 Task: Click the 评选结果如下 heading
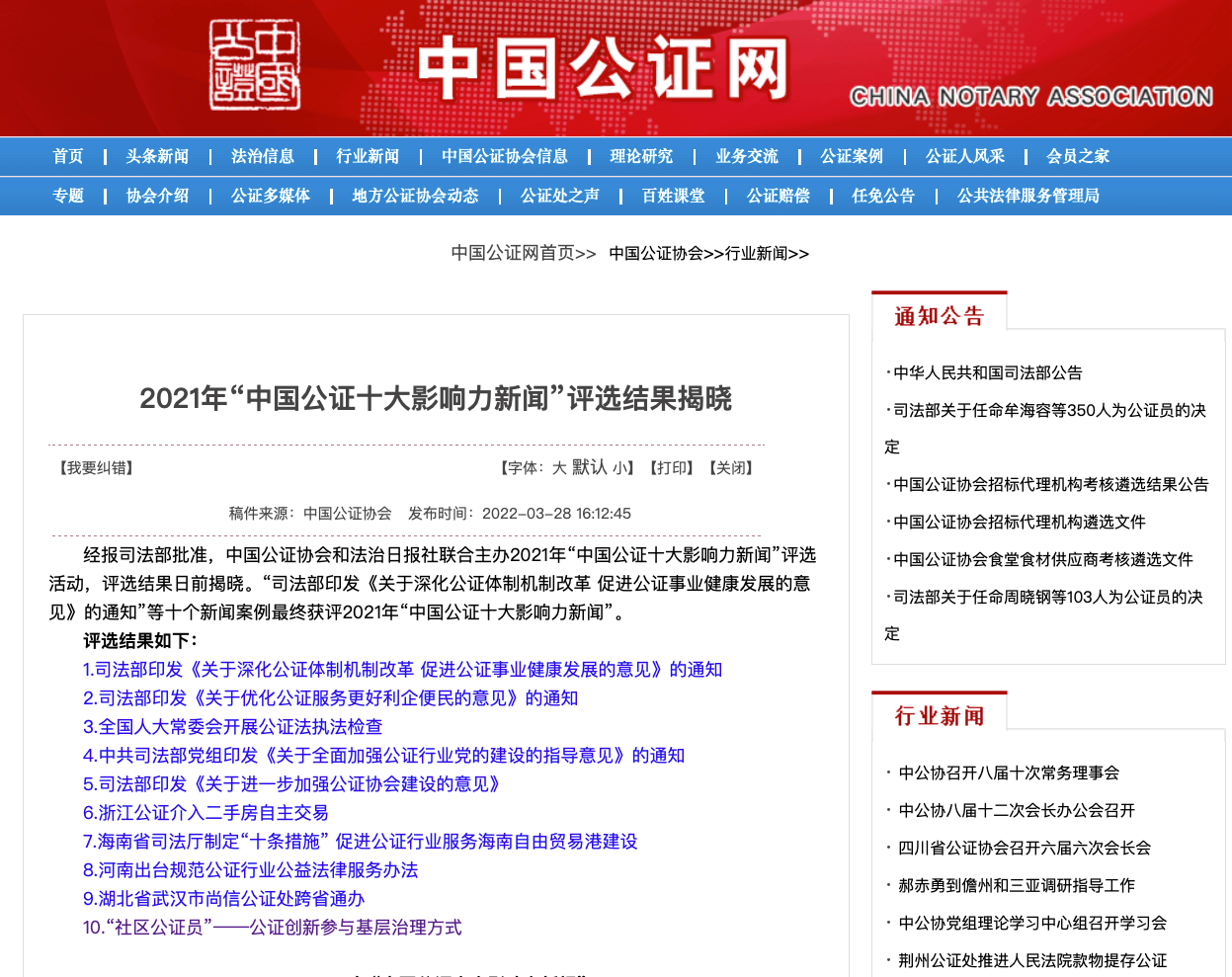pos(140,641)
